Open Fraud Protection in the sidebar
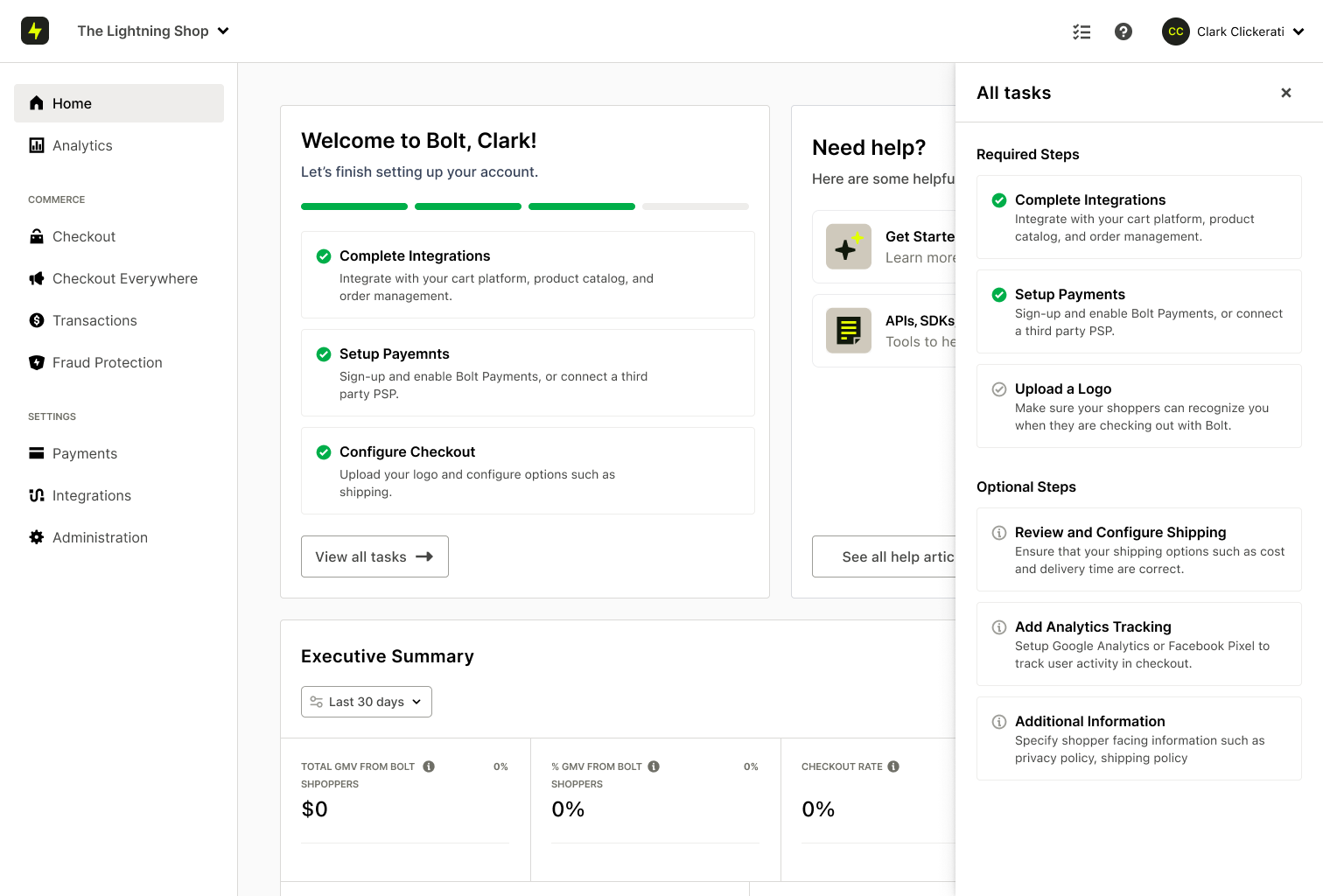The width and height of the screenshot is (1323, 896). [107, 362]
